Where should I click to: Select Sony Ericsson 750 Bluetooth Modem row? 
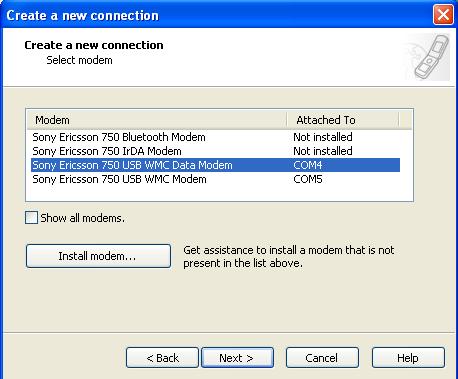tap(215, 137)
